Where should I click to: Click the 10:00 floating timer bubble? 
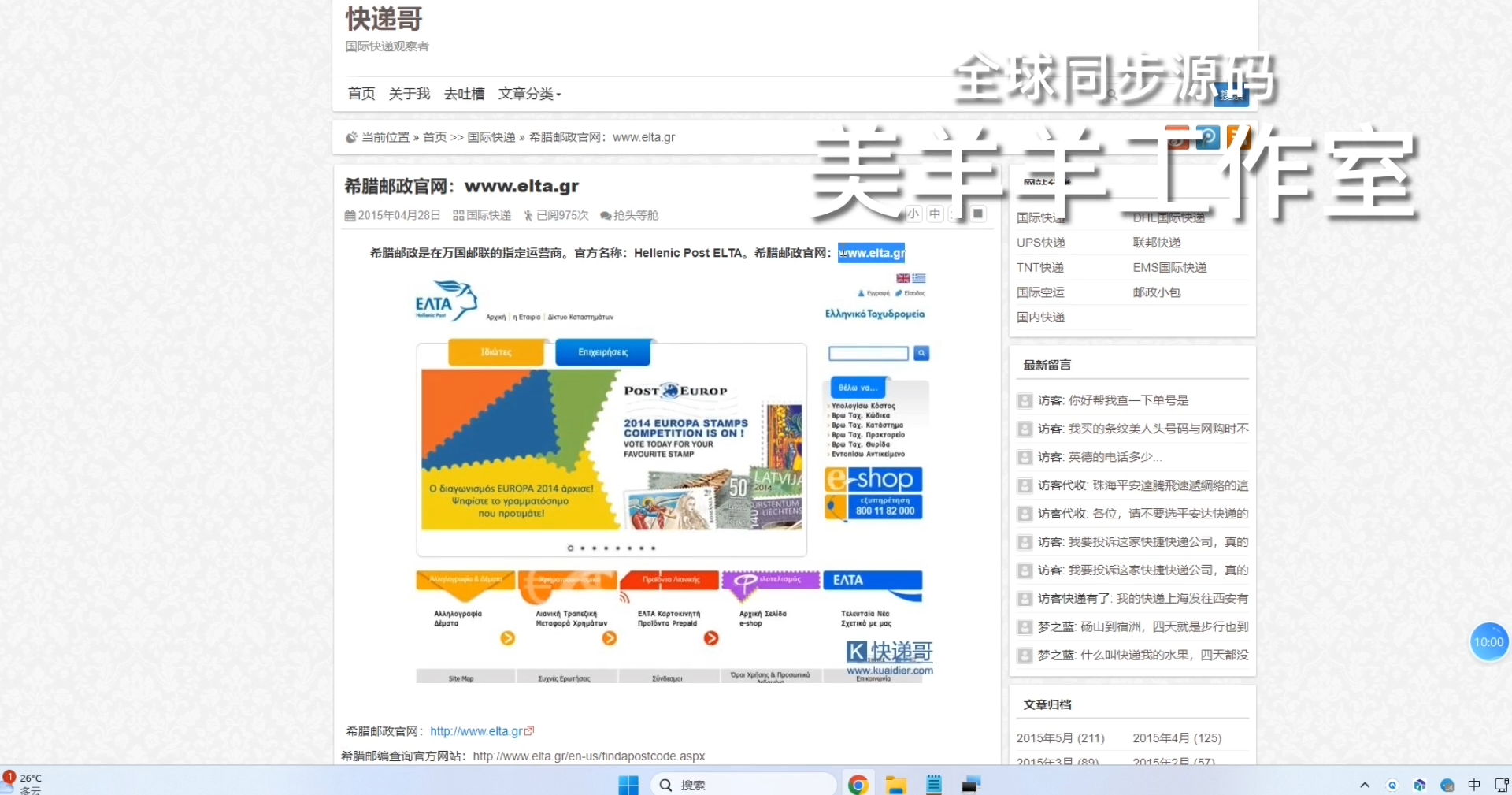pyautogui.click(x=1488, y=642)
